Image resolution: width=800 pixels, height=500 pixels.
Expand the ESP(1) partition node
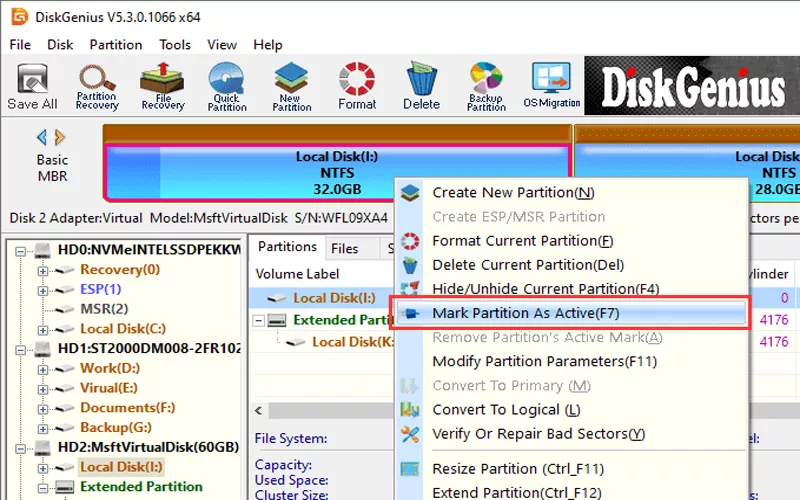click(x=43, y=291)
